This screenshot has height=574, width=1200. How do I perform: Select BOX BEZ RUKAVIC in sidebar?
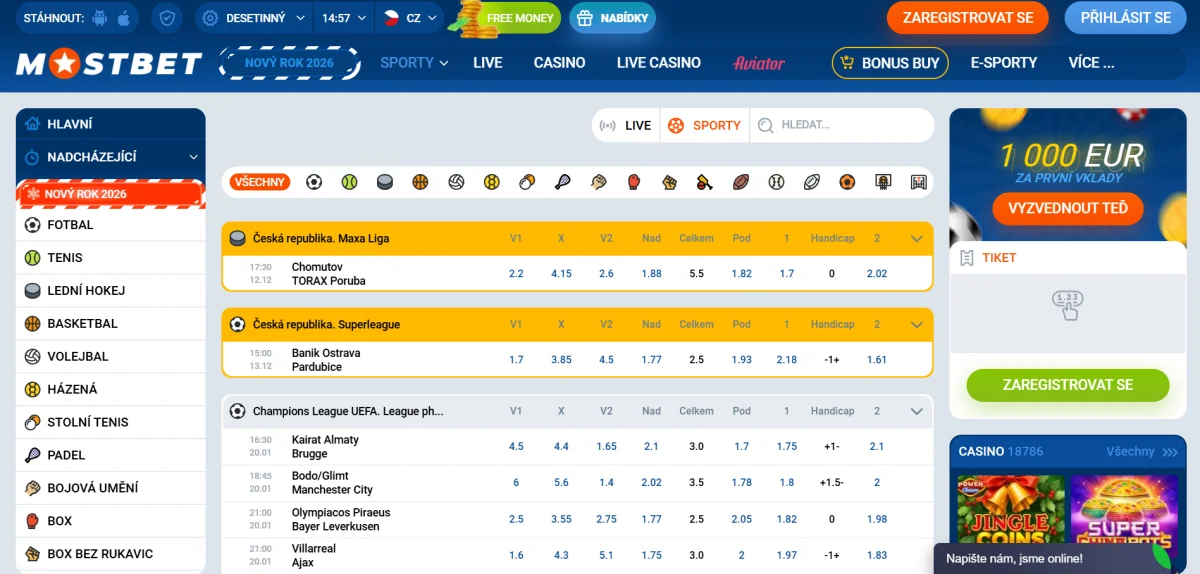[x=111, y=554]
